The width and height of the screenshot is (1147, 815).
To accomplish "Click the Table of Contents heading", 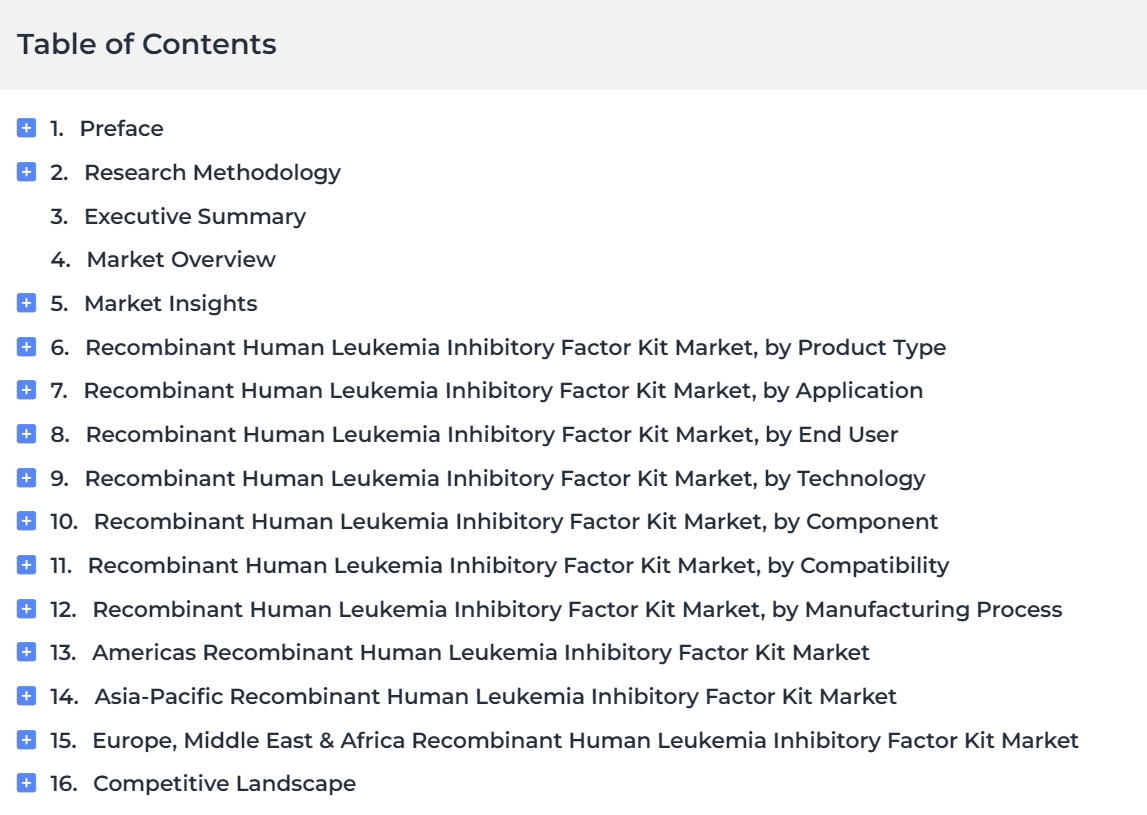I will click(146, 44).
